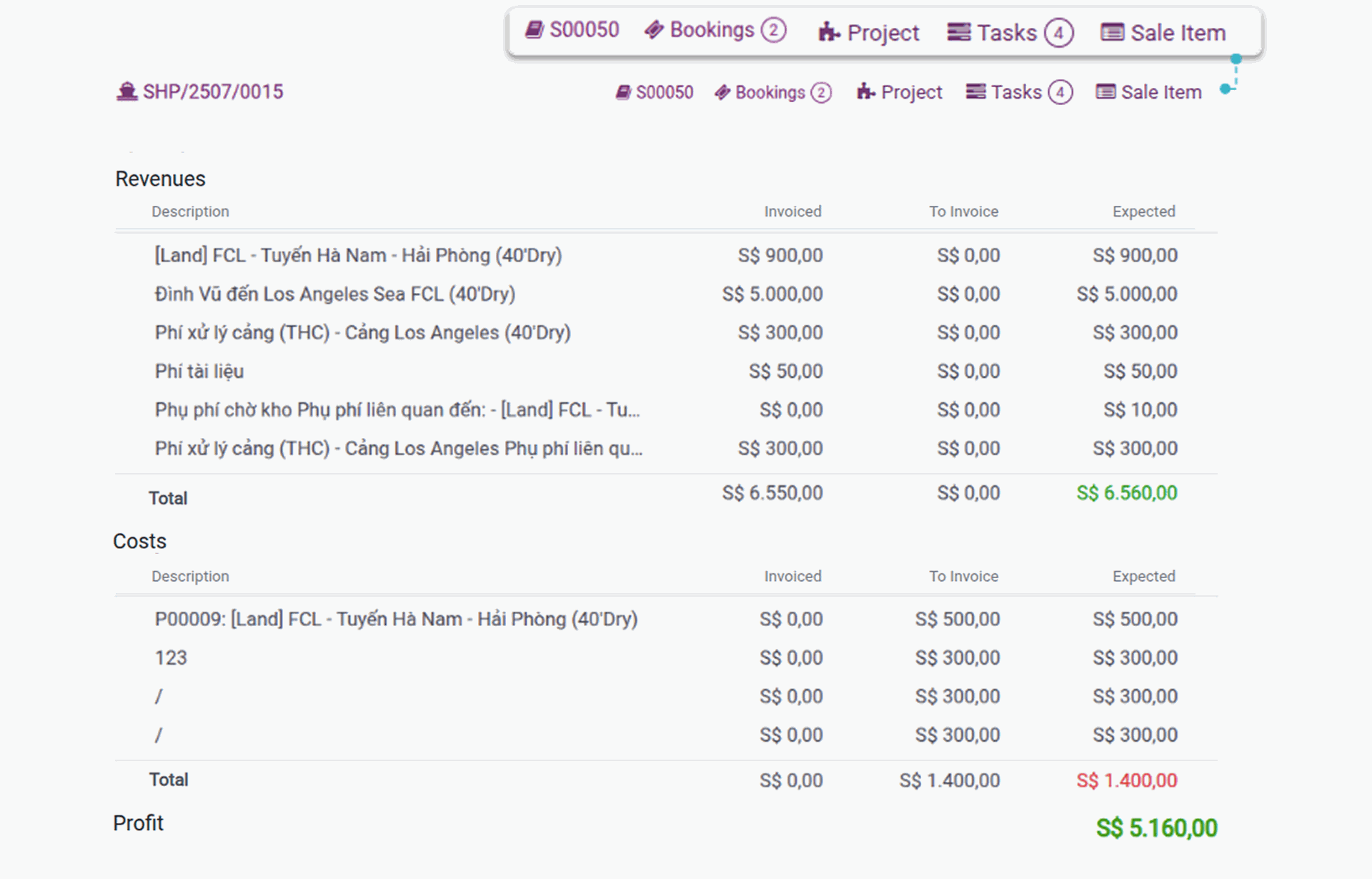Image resolution: width=1372 pixels, height=879 pixels.
Task: Click the enlarged Tasks list icon
Action: tap(959, 32)
